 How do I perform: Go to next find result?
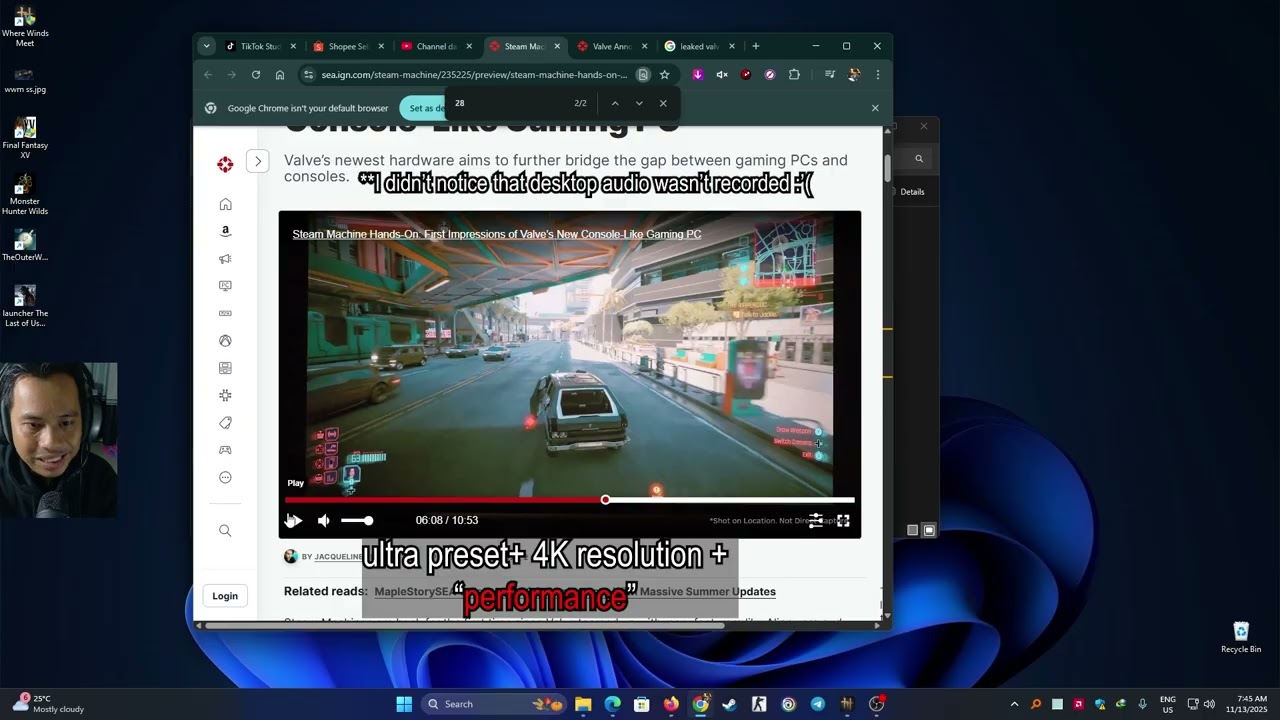point(639,103)
